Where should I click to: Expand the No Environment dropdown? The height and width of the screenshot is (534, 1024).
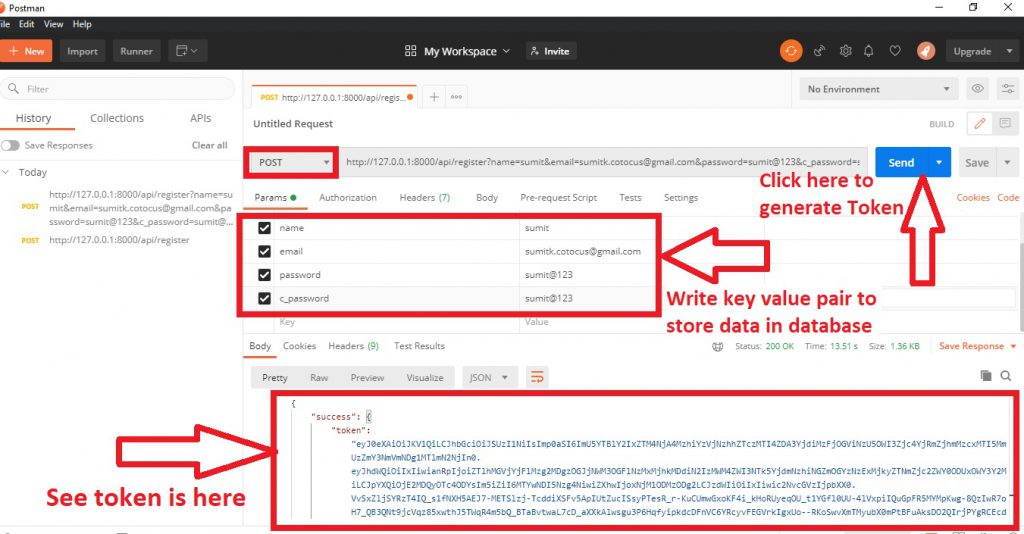click(877, 89)
